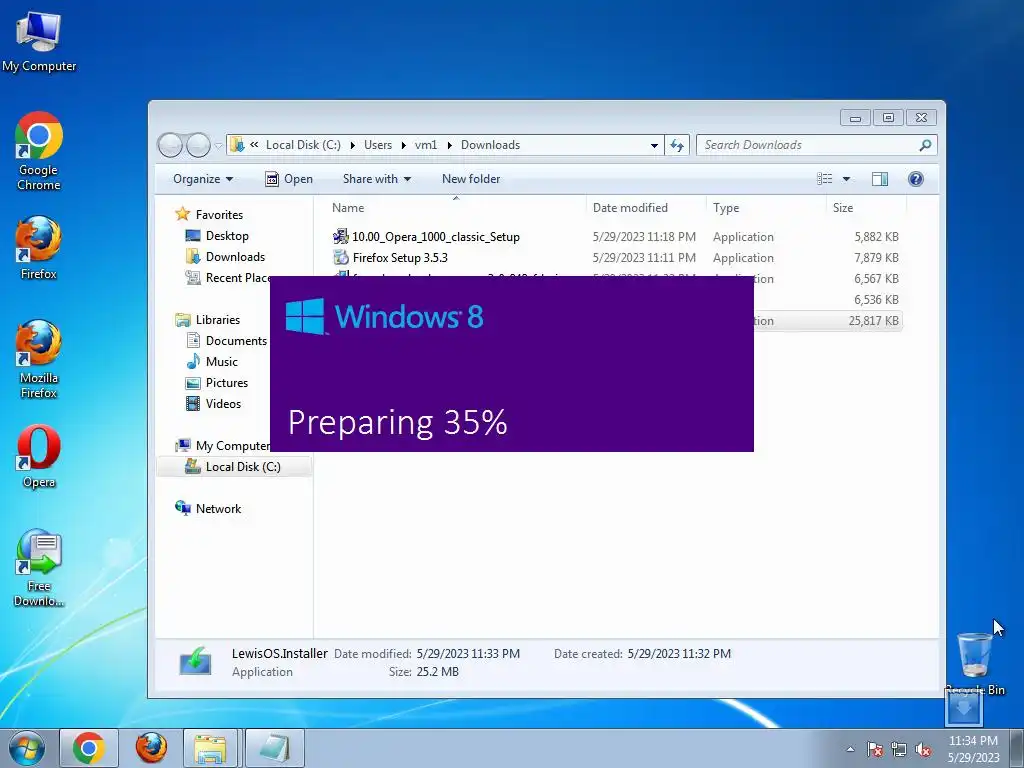
Task: Switch to the notepad-style taskbar app
Action: [x=275, y=748]
